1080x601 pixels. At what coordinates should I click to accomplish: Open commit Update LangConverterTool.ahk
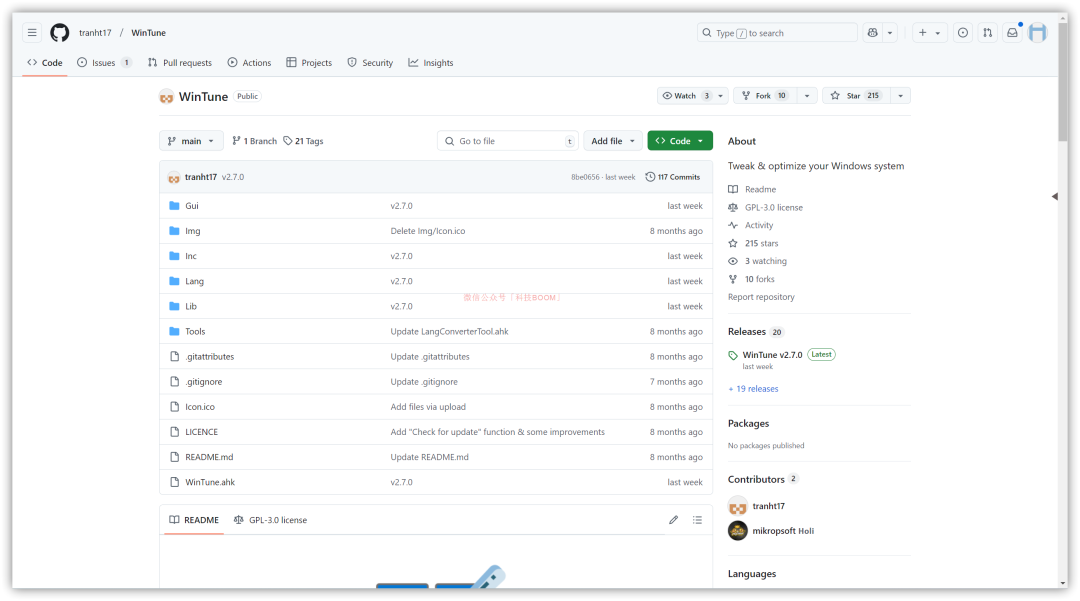point(449,332)
